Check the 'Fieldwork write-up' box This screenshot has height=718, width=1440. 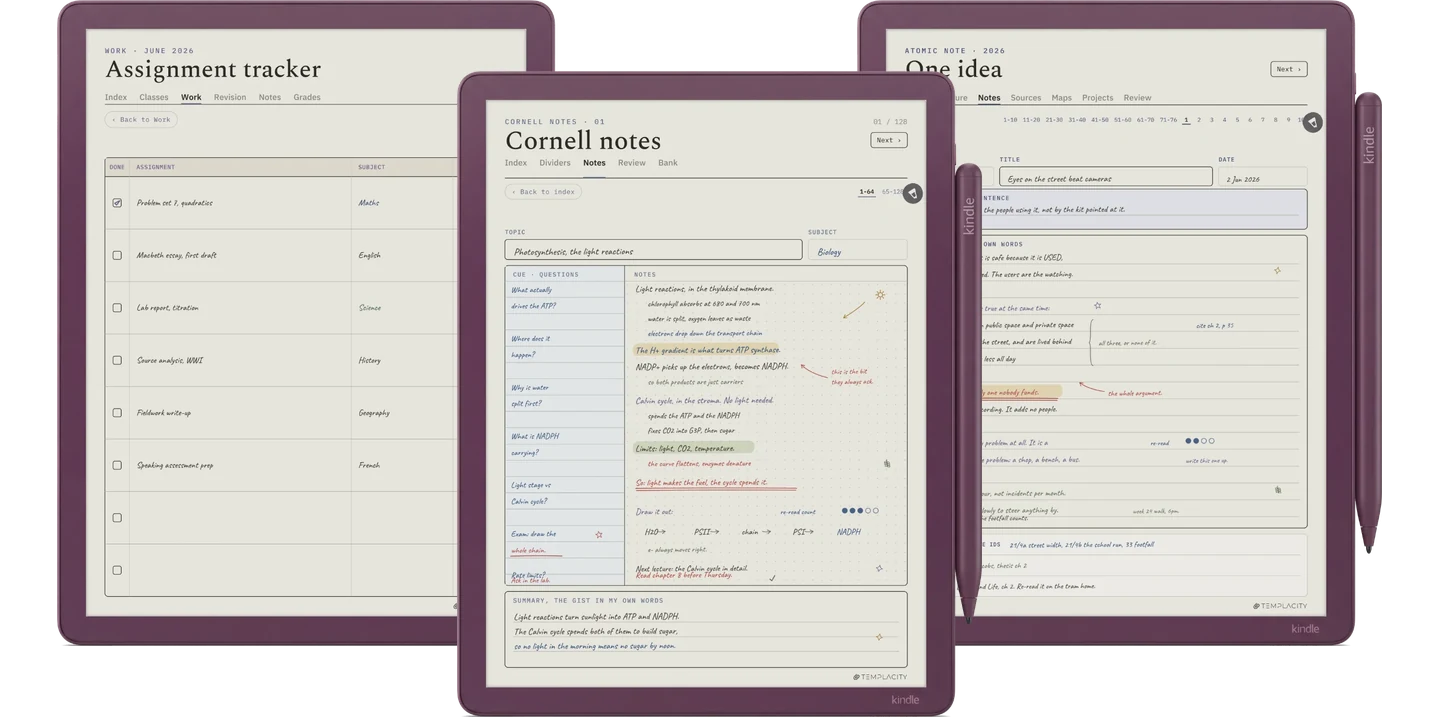point(117,413)
